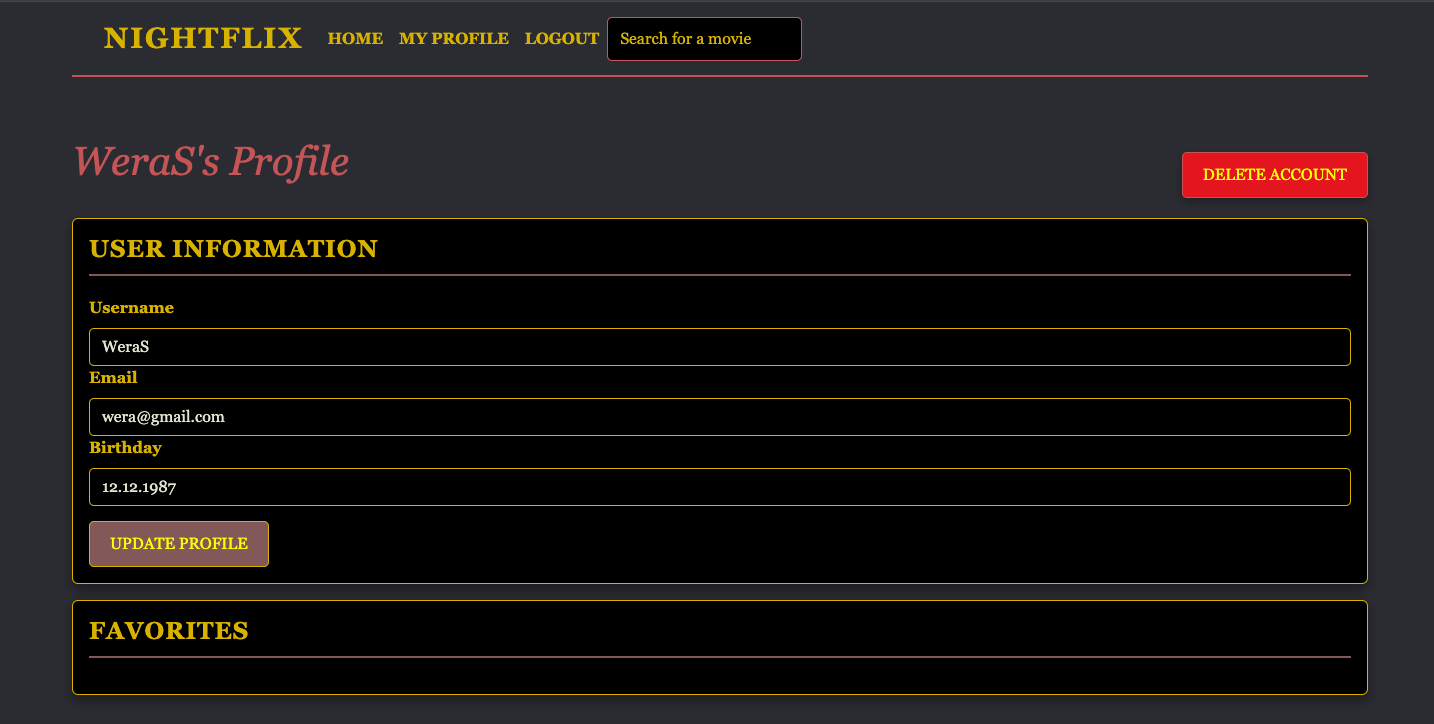Click the FAVORITES heading
The height and width of the screenshot is (724, 1434).
click(169, 631)
